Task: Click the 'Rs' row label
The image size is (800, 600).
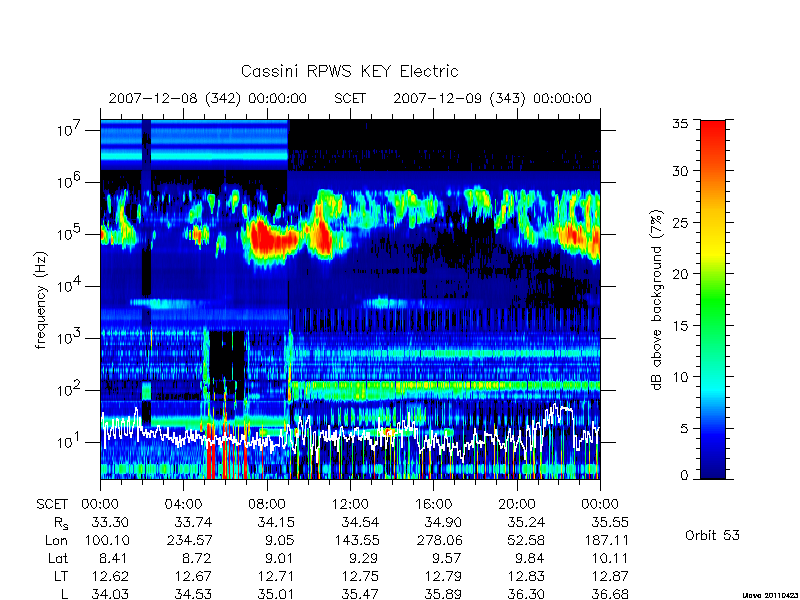Action: 60,523
